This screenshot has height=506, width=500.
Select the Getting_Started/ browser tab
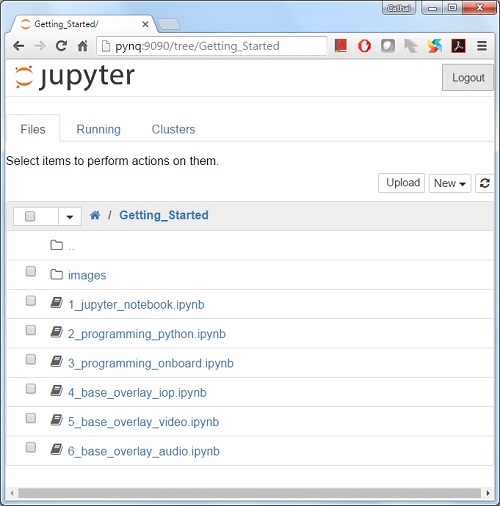tap(82, 24)
